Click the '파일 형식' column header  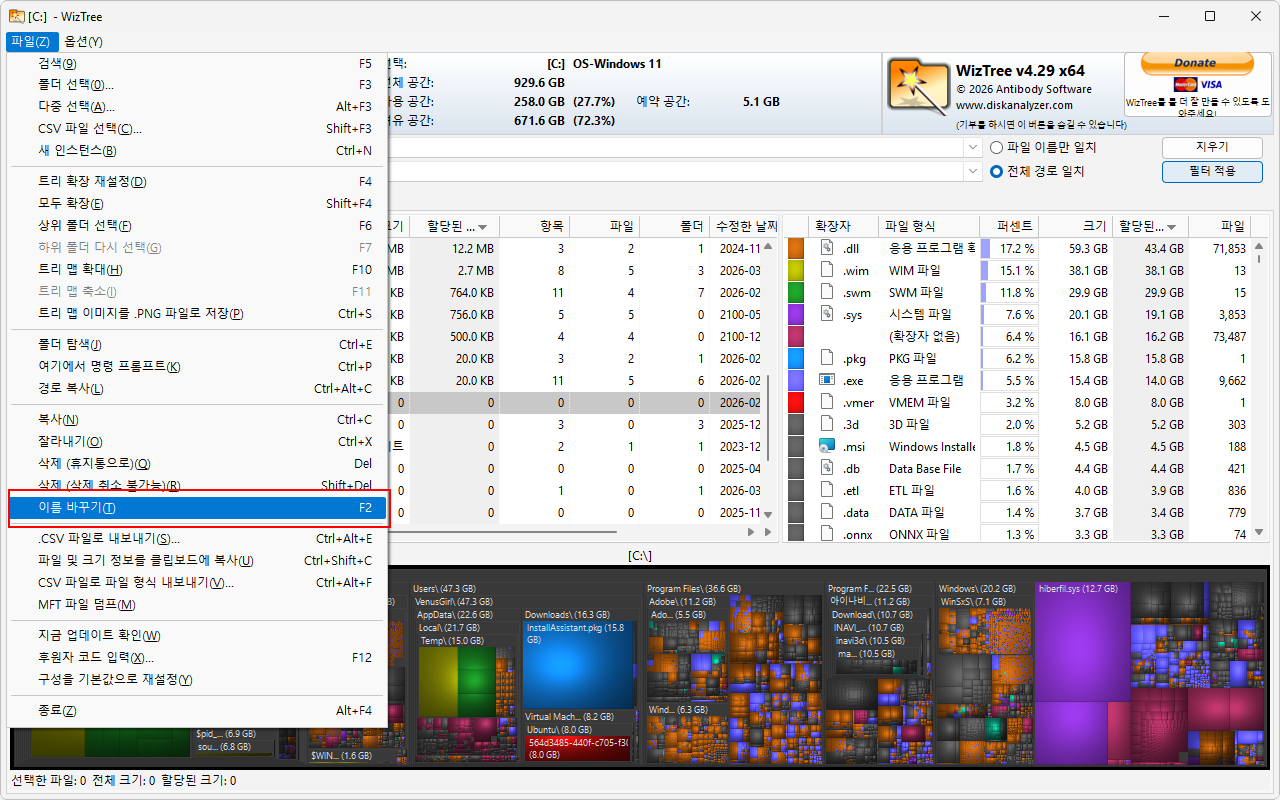click(929, 226)
